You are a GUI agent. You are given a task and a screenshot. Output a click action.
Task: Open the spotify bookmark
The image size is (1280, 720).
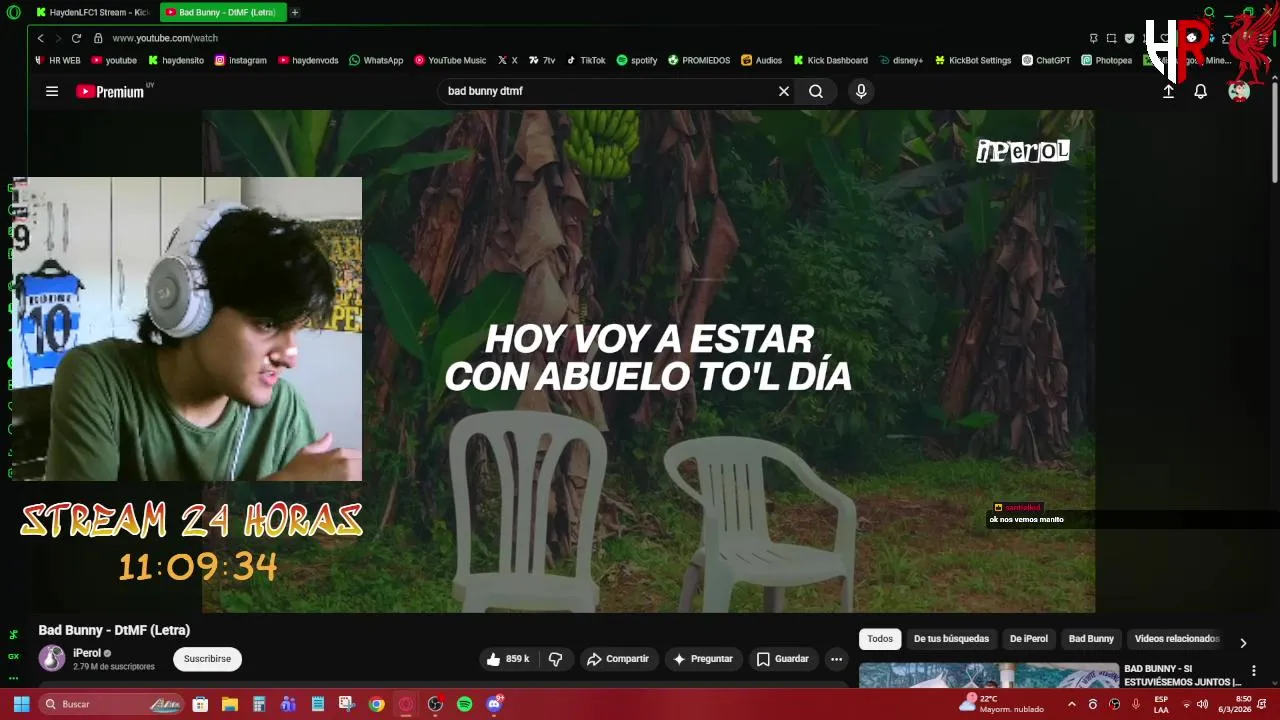pyautogui.click(x=637, y=60)
